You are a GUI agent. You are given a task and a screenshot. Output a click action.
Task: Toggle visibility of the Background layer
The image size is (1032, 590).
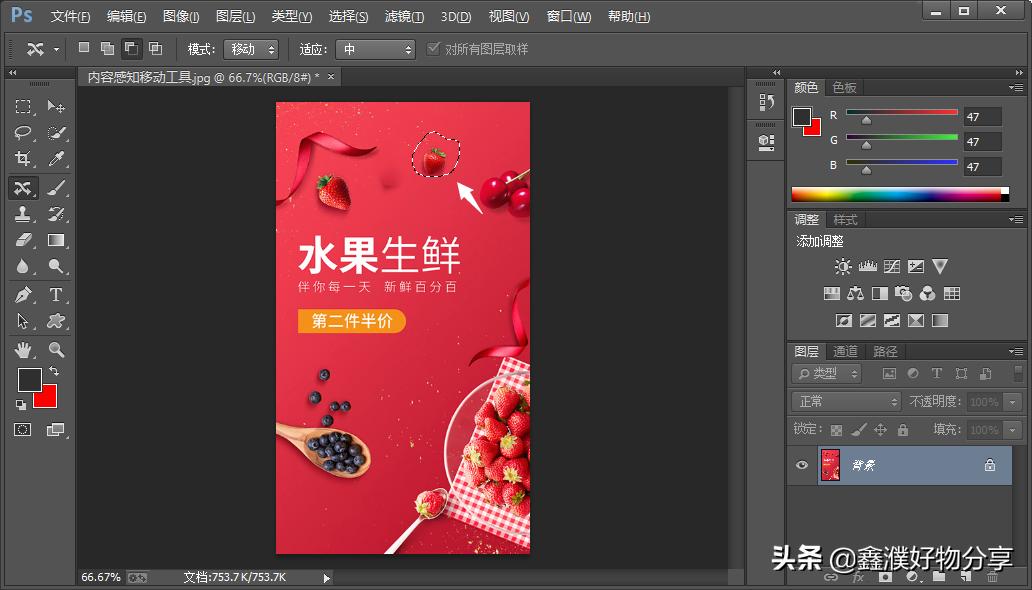point(802,465)
